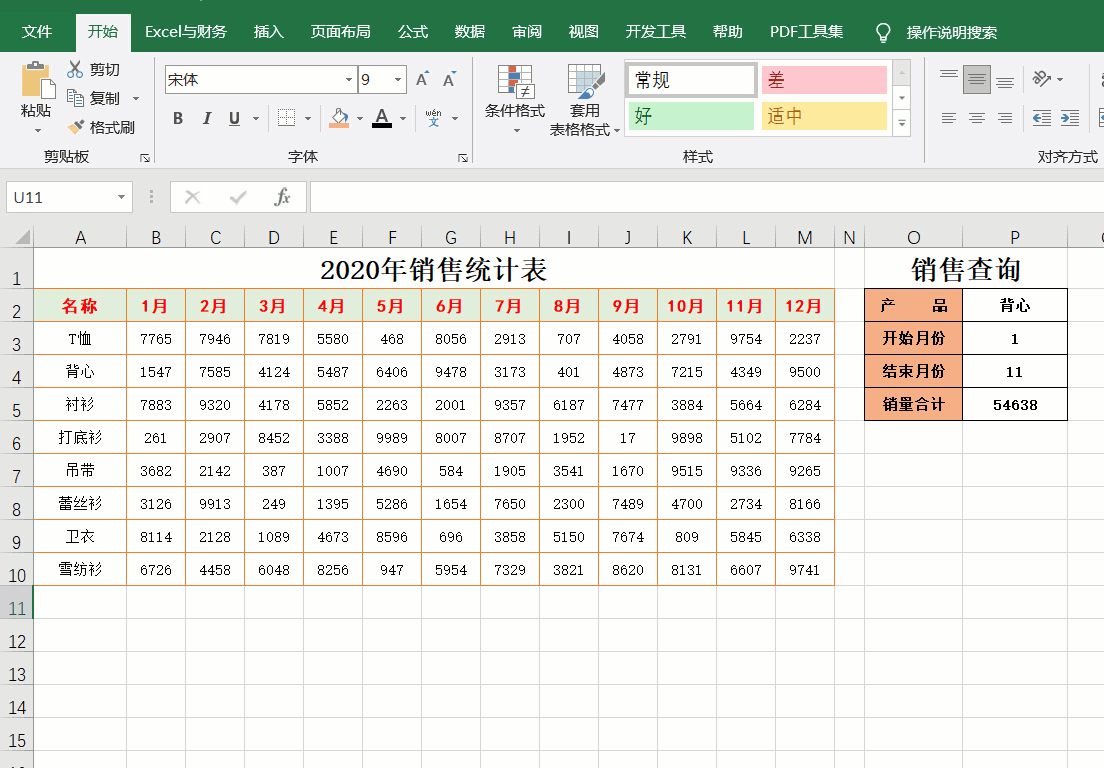The width and height of the screenshot is (1104, 768).
Task: Click the Paste (粘贴) clipboard icon
Action: pyautogui.click(x=37, y=82)
